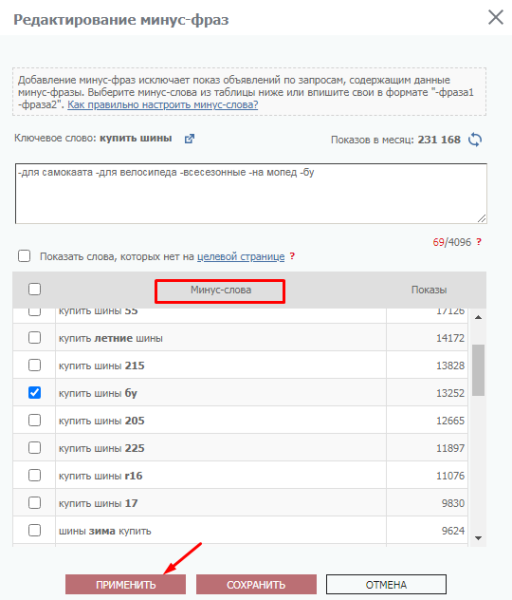Check the 'купить шины 205' row
512x600 pixels.
click(34, 421)
